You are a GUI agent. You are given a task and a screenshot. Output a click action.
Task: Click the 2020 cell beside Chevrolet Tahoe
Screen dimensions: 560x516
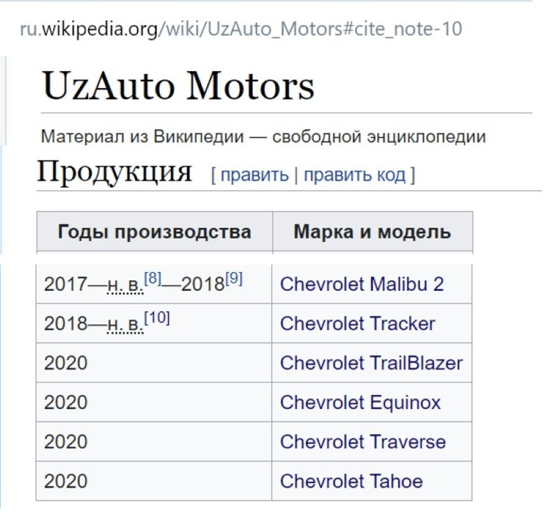pos(154,481)
